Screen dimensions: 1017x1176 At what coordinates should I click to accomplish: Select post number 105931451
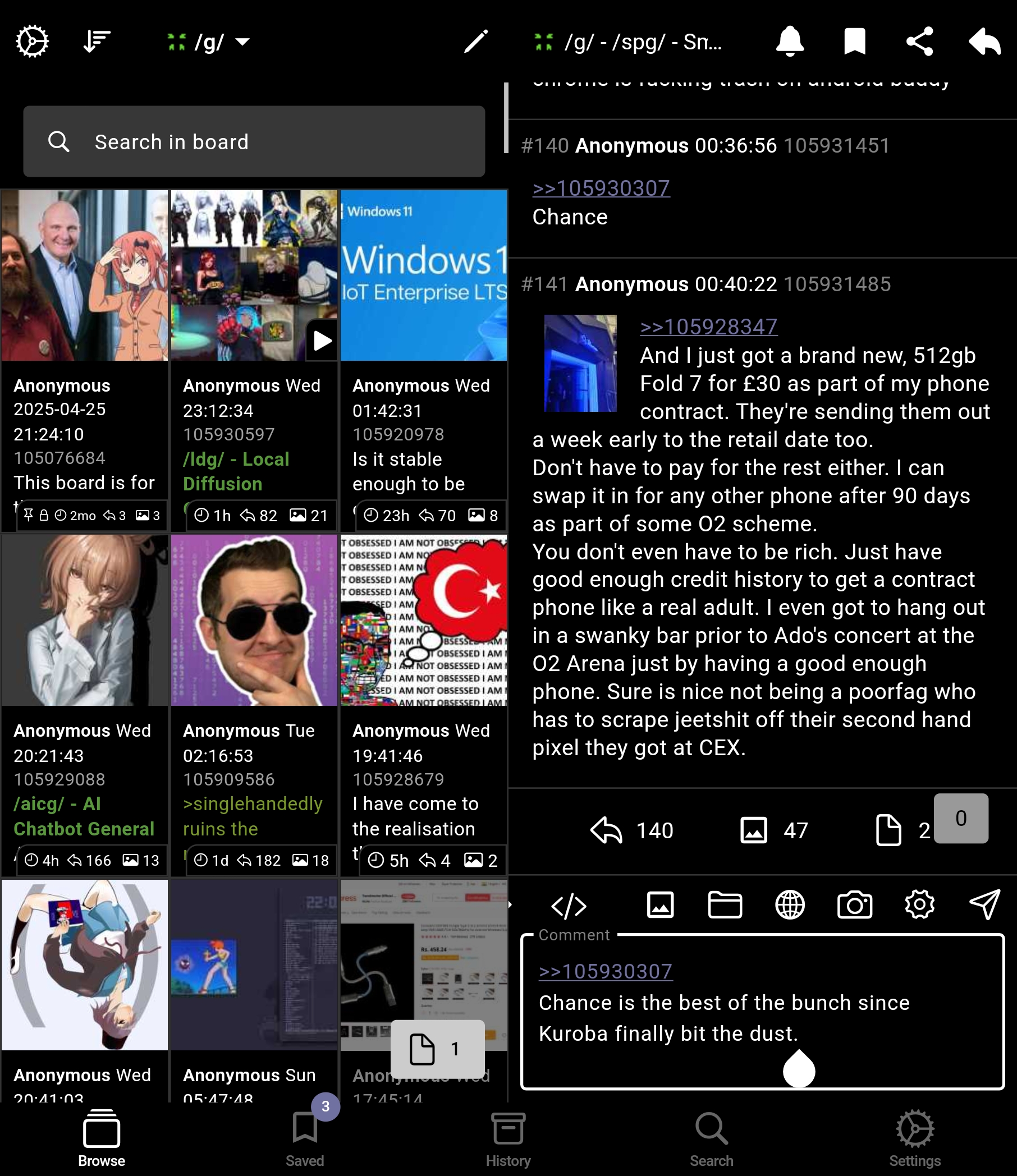tap(836, 146)
